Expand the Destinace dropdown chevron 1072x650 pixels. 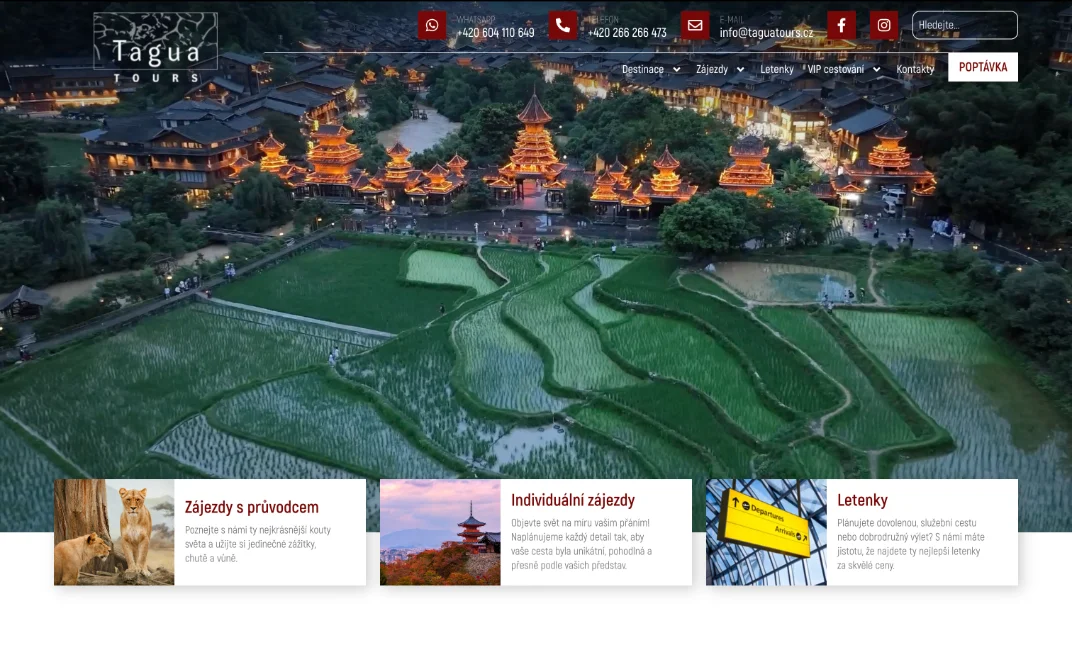click(x=676, y=70)
